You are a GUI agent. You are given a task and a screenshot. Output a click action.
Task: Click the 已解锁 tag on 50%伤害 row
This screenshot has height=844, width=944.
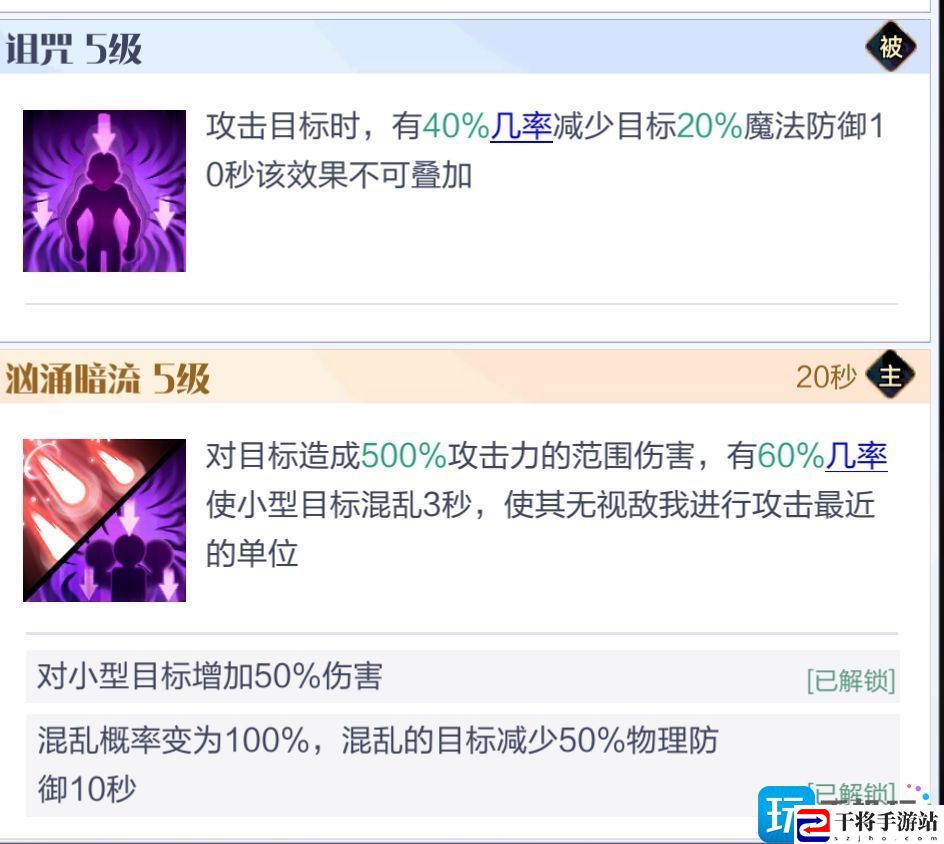point(851,680)
